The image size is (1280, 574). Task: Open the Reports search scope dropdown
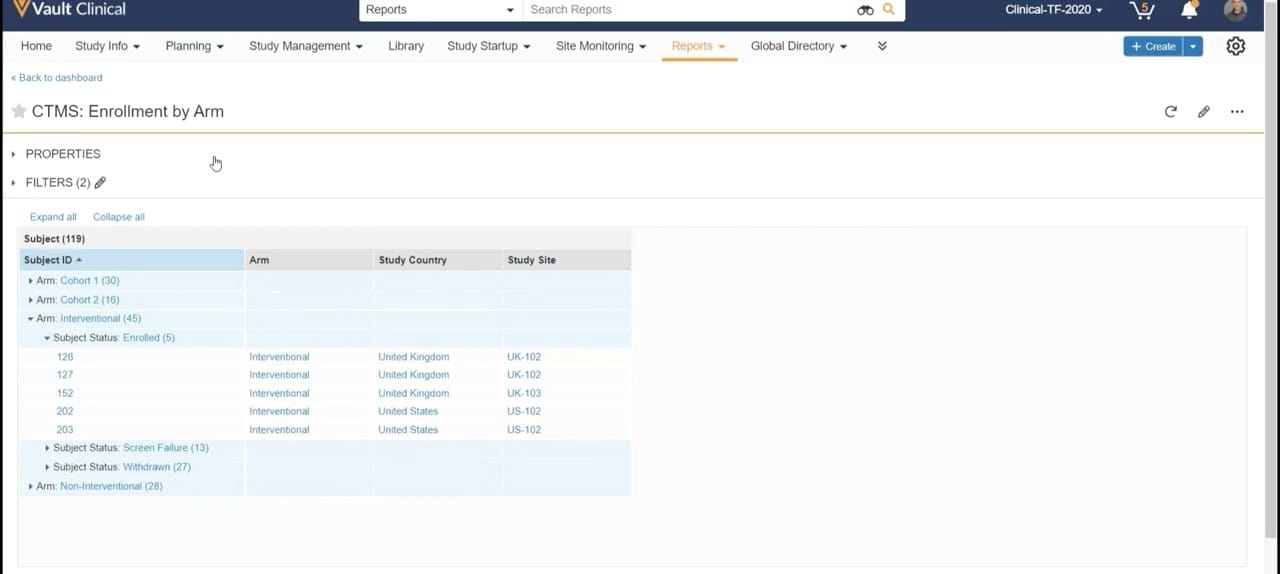coord(439,10)
